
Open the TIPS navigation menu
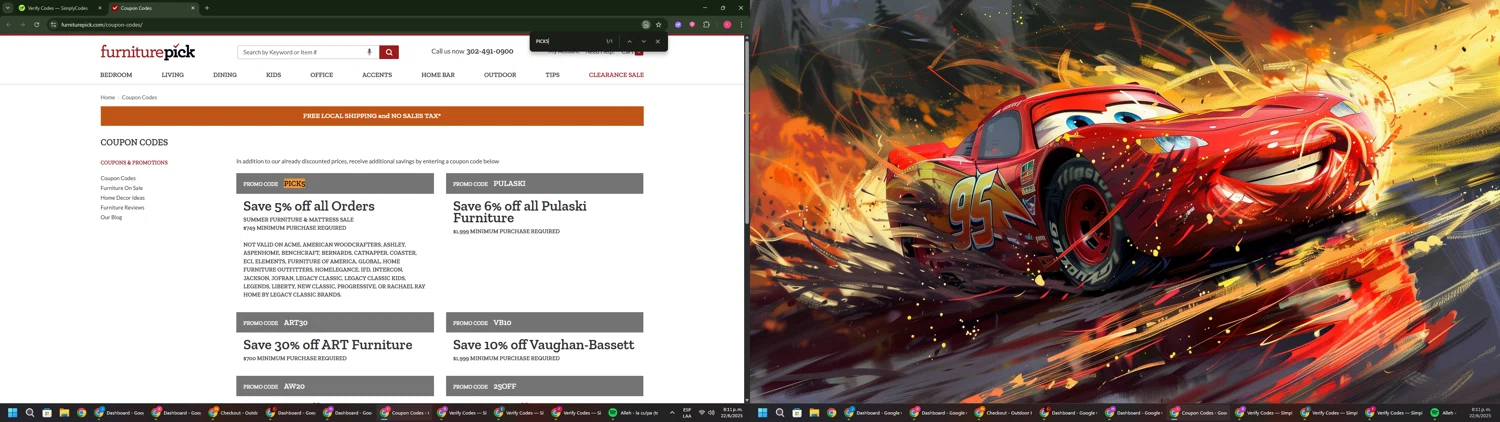[x=552, y=75]
